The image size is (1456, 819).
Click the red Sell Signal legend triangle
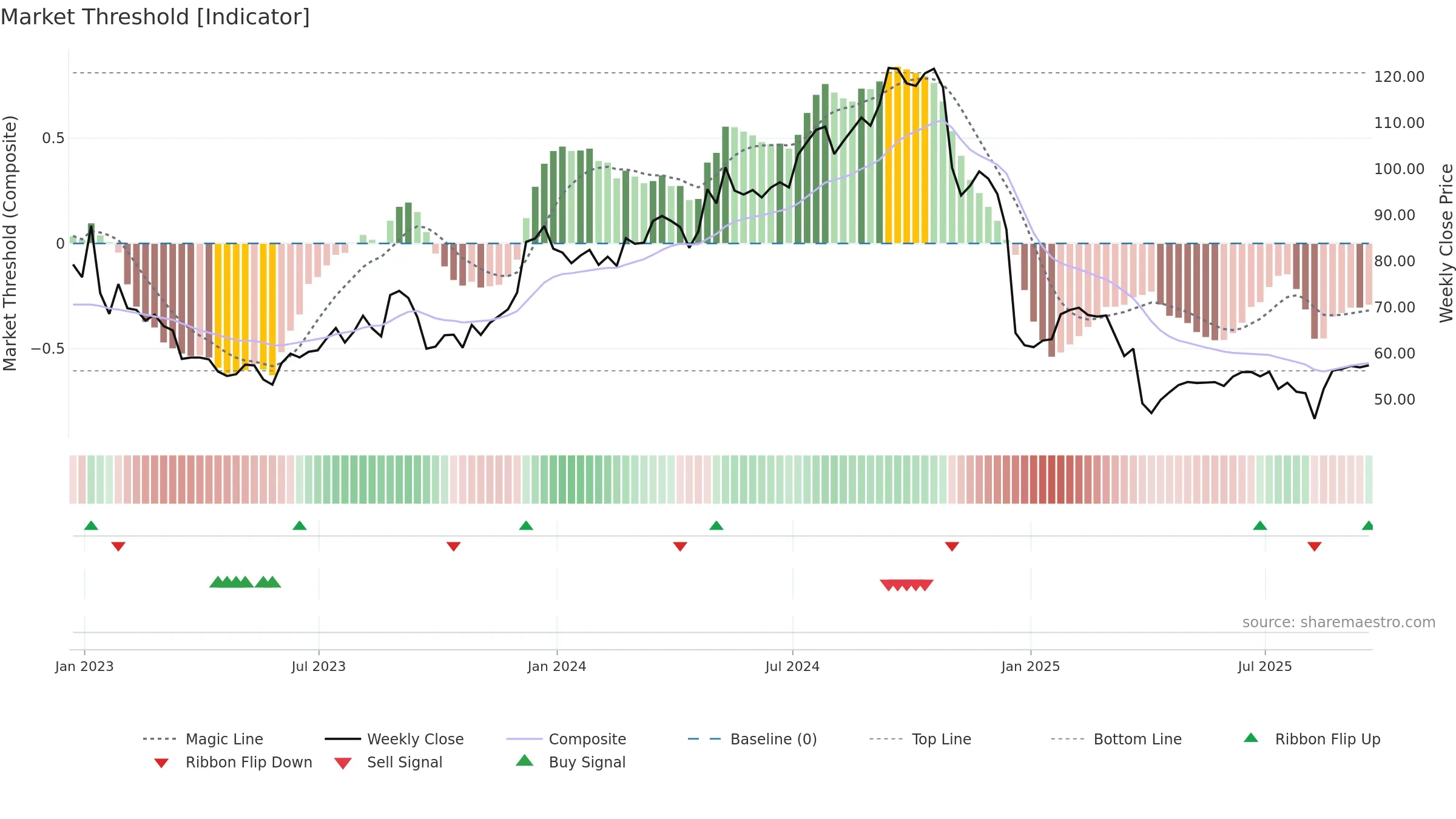tap(343, 763)
